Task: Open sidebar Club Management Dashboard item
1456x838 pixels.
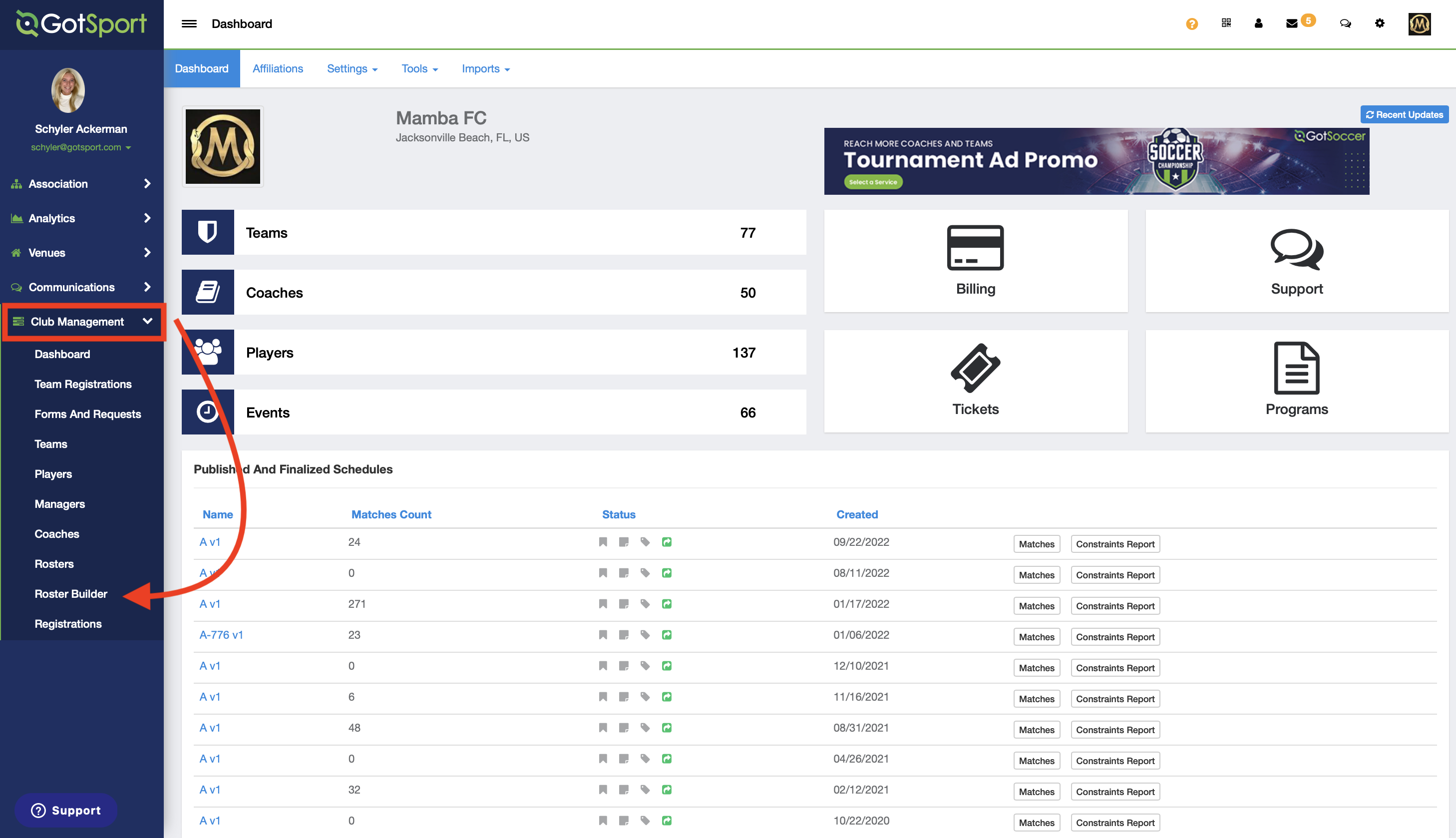Action: pos(62,354)
